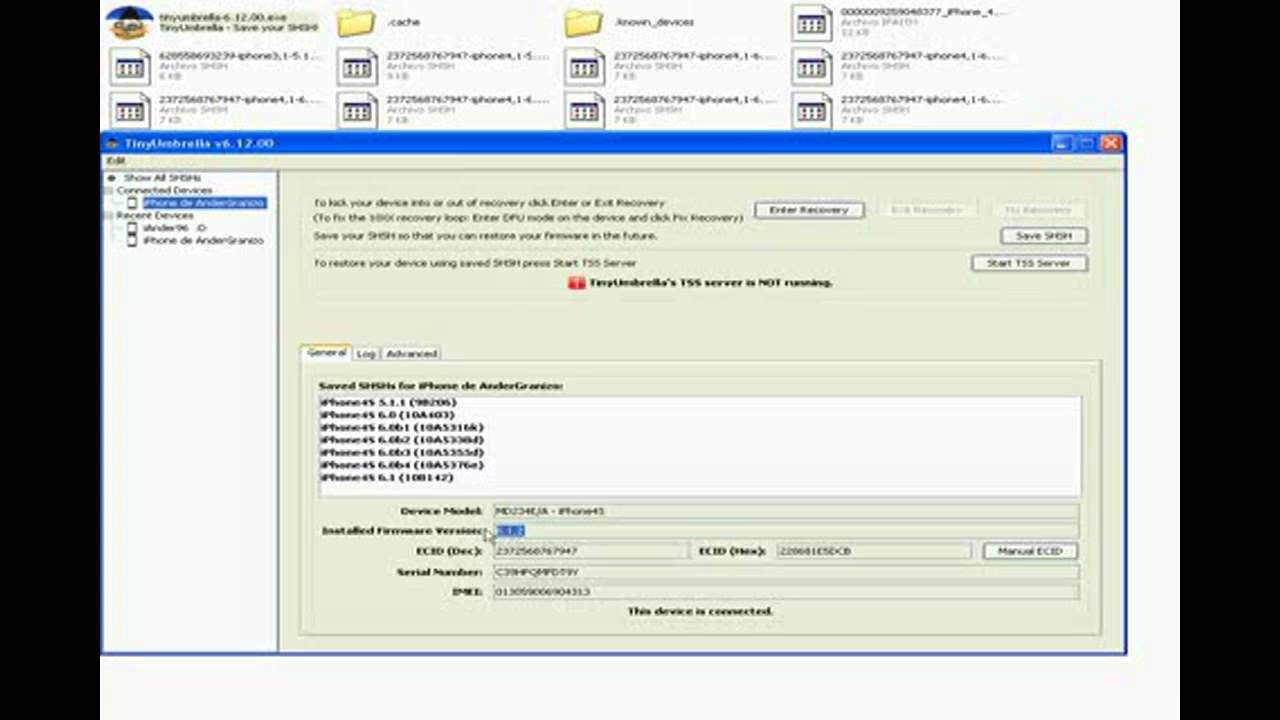This screenshot has height=720, width=1280.
Task: Select the 0000009269048377_iPhone_4 archive file icon
Action: coord(811,22)
